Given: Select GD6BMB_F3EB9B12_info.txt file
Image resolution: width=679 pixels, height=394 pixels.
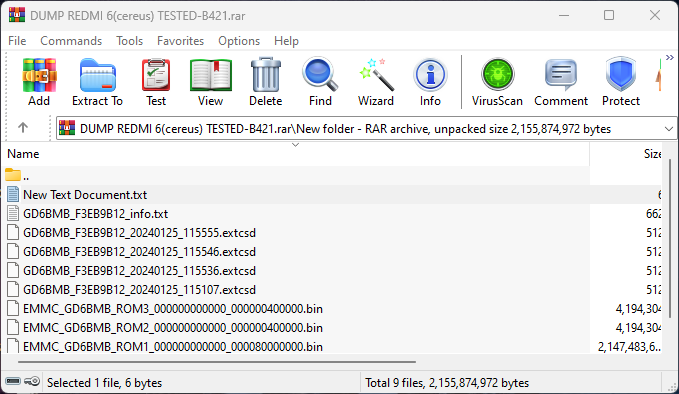Looking at the screenshot, I should (95, 214).
